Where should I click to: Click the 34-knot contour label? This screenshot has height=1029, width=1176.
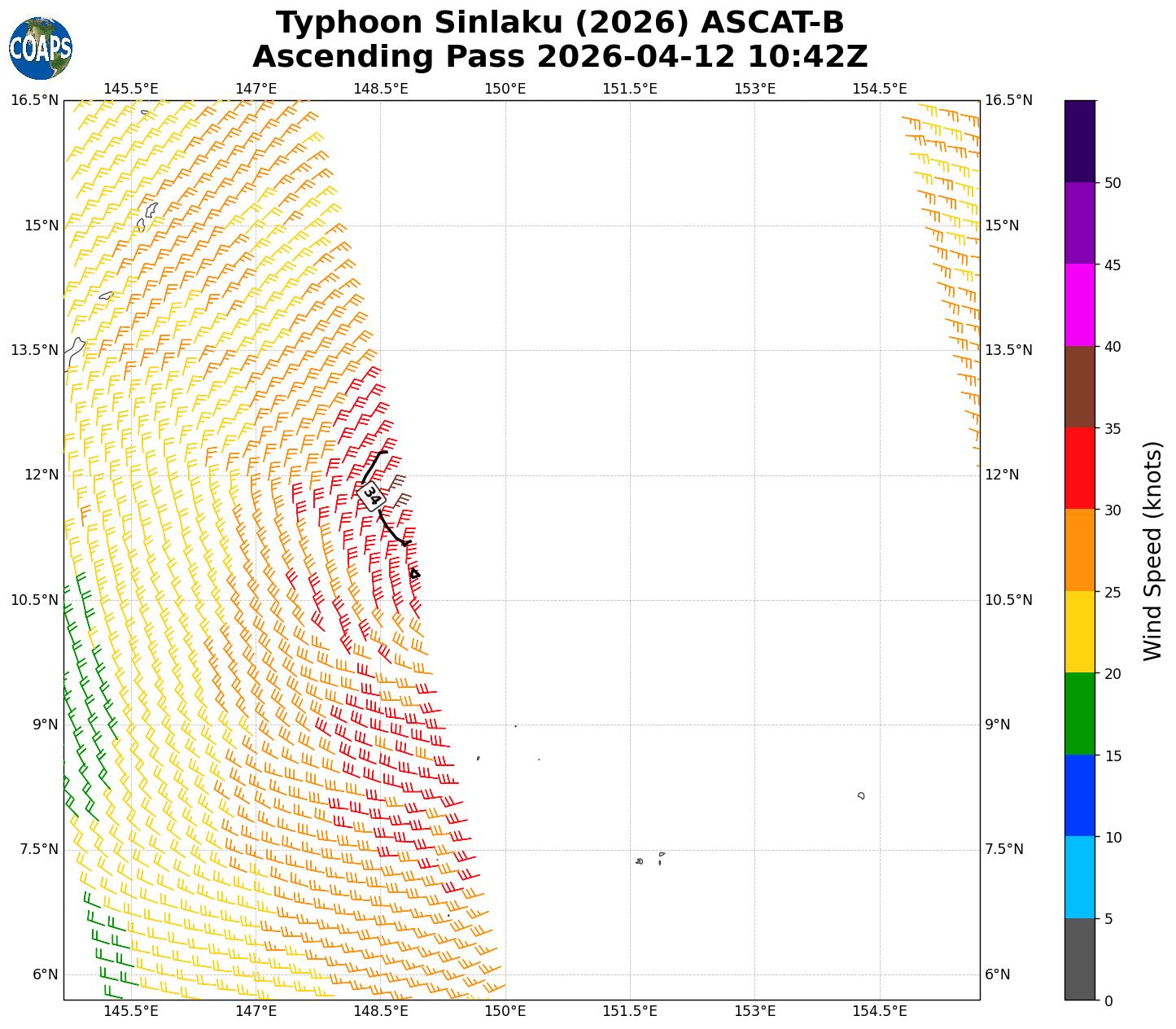pyautogui.click(x=370, y=495)
